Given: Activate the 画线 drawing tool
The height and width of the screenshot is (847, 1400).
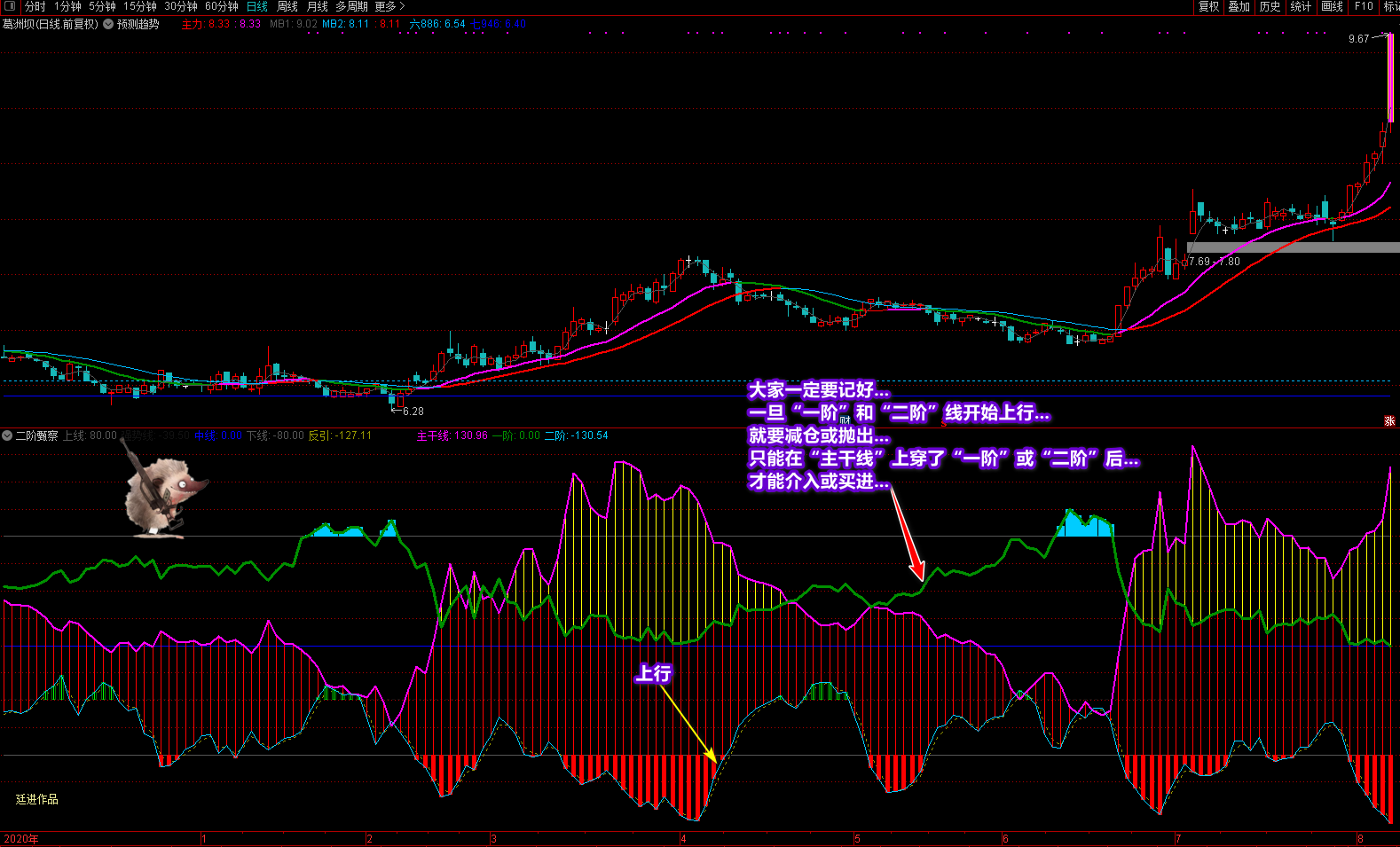Looking at the screenshot, I should pos(1332,6).
